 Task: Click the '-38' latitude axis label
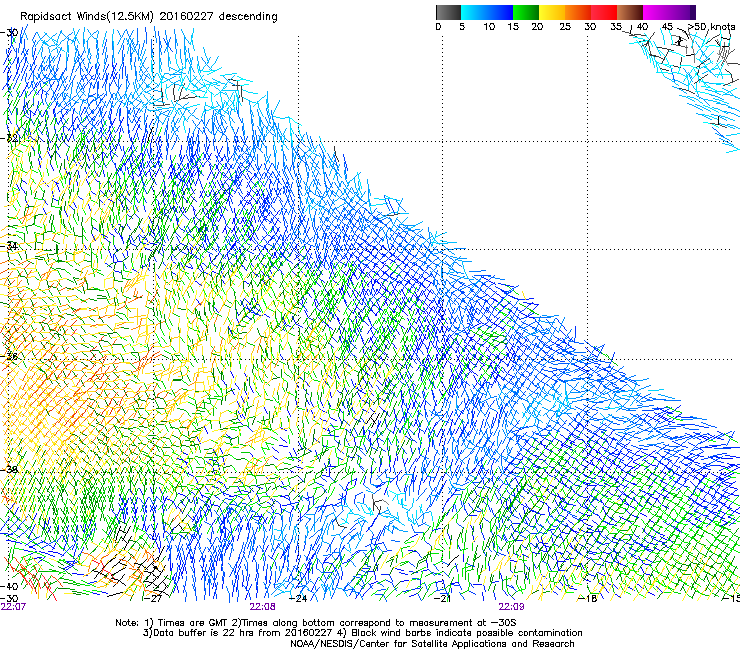[x=9, y=470]
